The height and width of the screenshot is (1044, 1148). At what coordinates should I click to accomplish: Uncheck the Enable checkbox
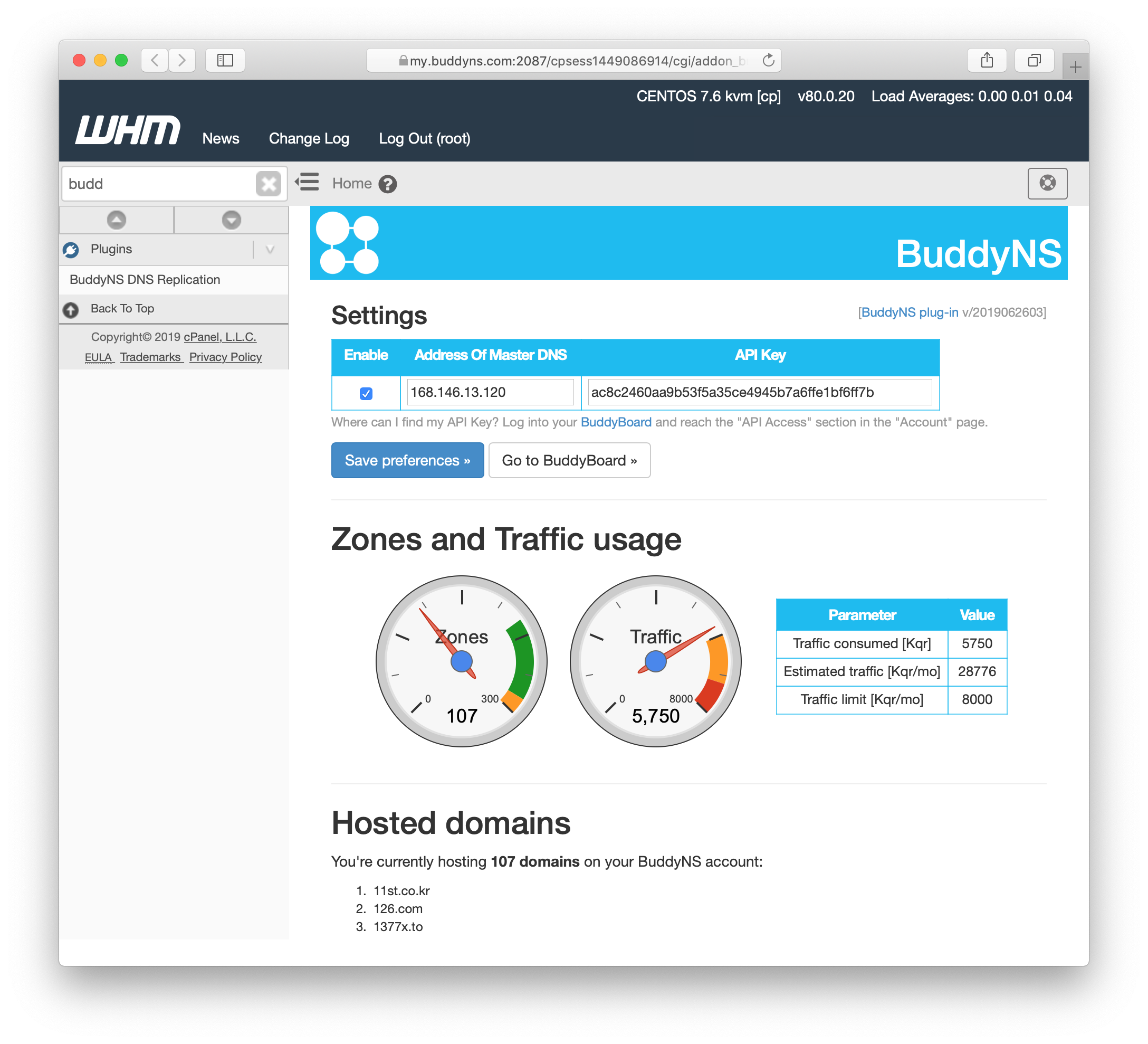coord(366,394)
